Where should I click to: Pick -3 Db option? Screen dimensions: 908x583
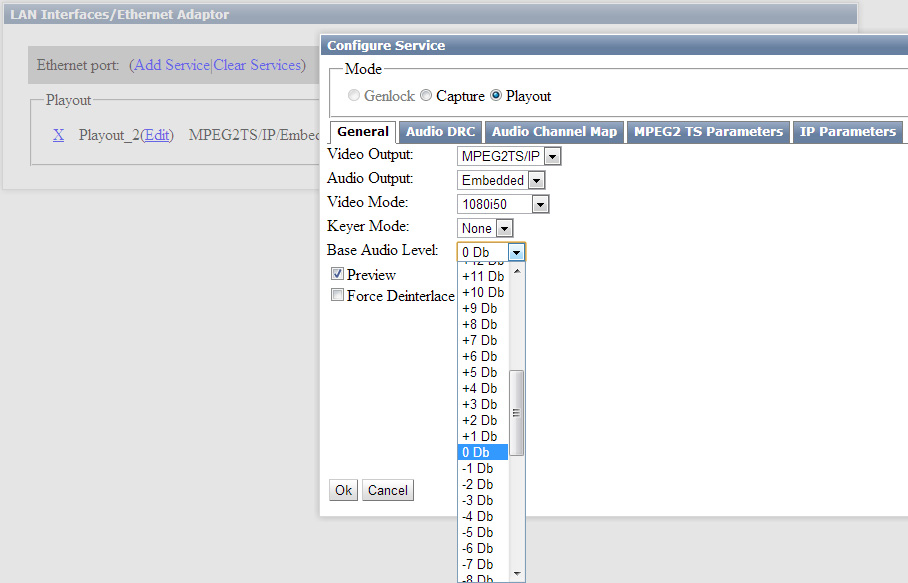pos(483,500)
